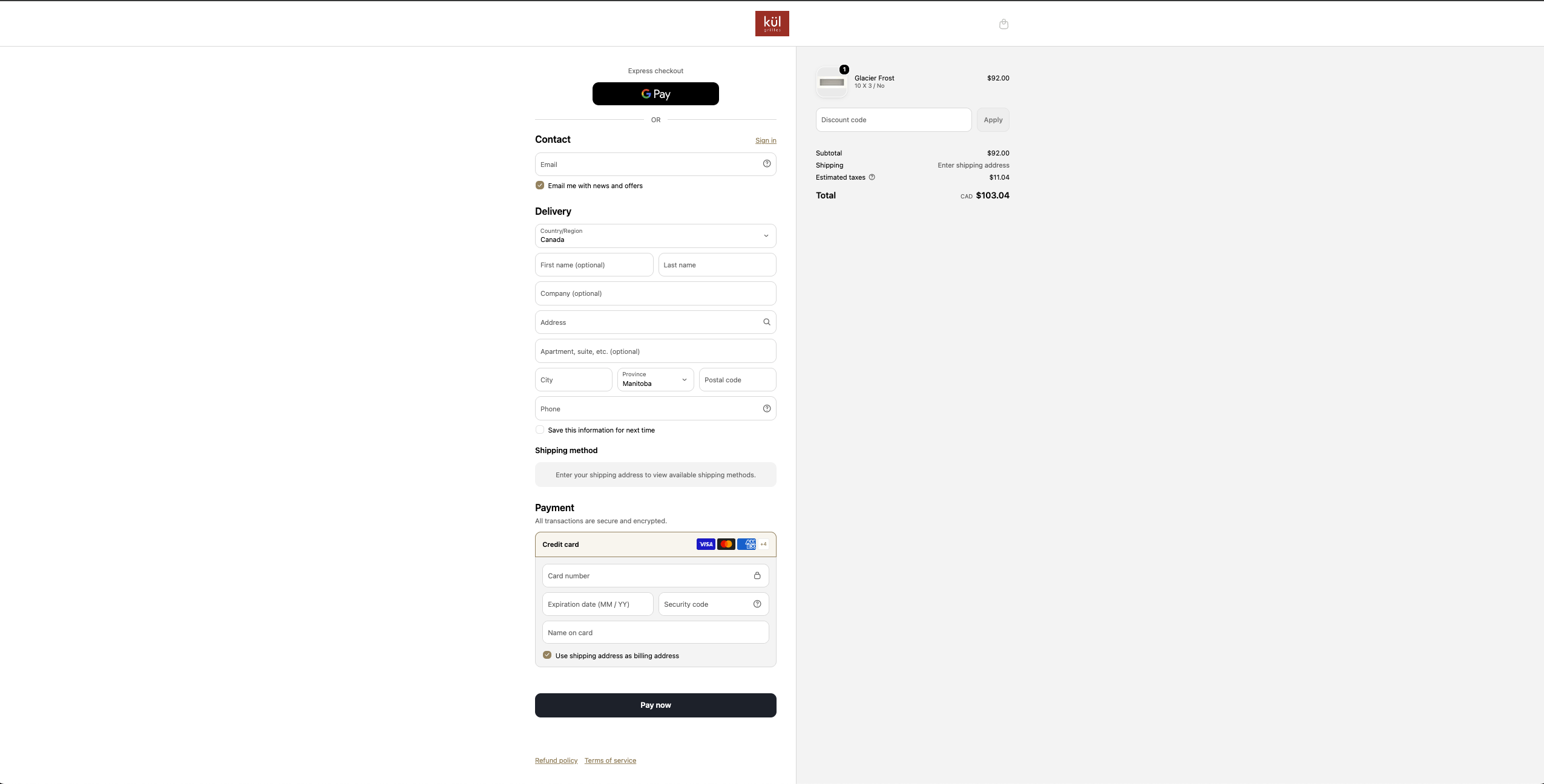
Task: Click the City field
Action: click(573, 380)
